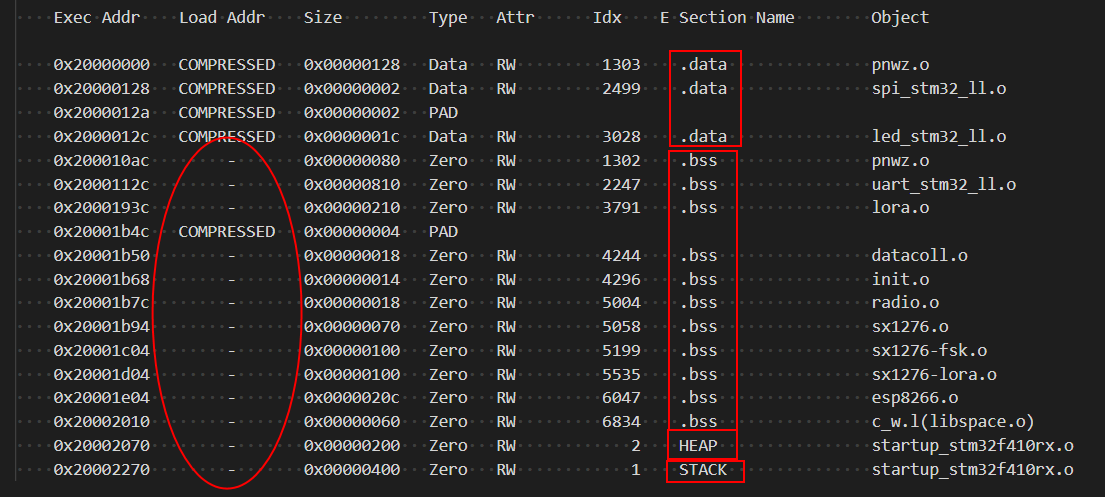Select exec address 0x20002270
This screenshot has height=497, width=1105.
tap(101, 470)
